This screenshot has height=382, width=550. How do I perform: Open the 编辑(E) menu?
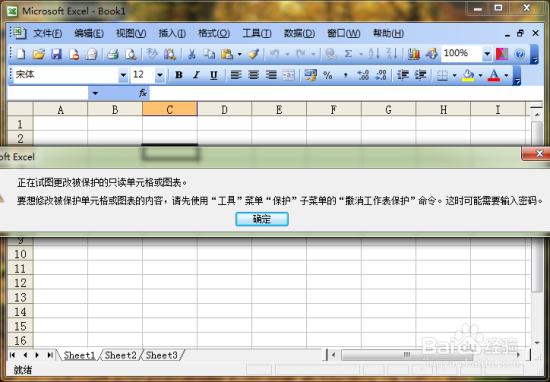[x=89, y=33]
